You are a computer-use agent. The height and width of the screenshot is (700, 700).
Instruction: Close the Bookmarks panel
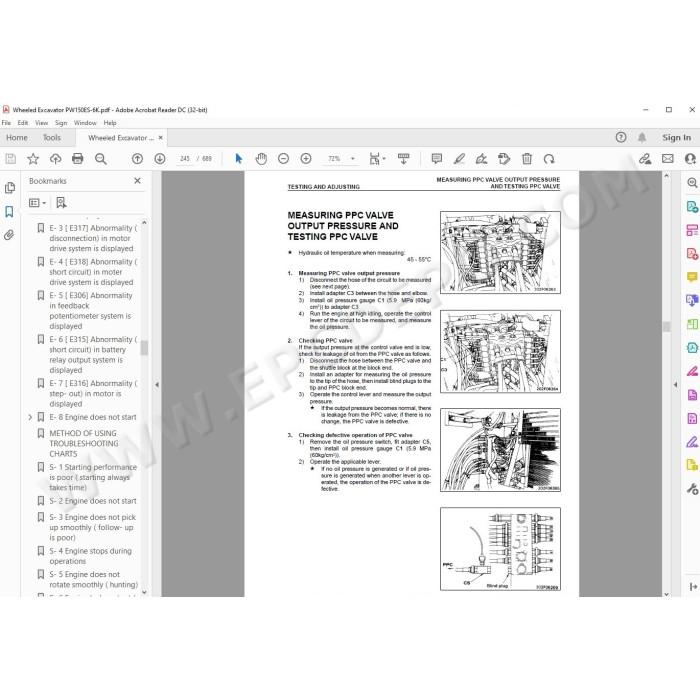pos(138,181)
